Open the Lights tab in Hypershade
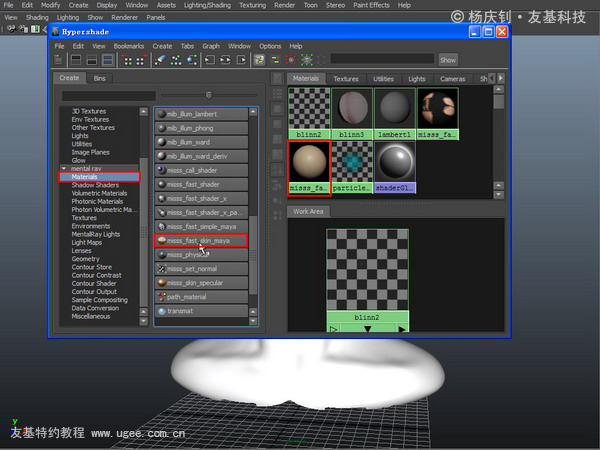This screenshot has height=450, width=600. tap(417, 79)
